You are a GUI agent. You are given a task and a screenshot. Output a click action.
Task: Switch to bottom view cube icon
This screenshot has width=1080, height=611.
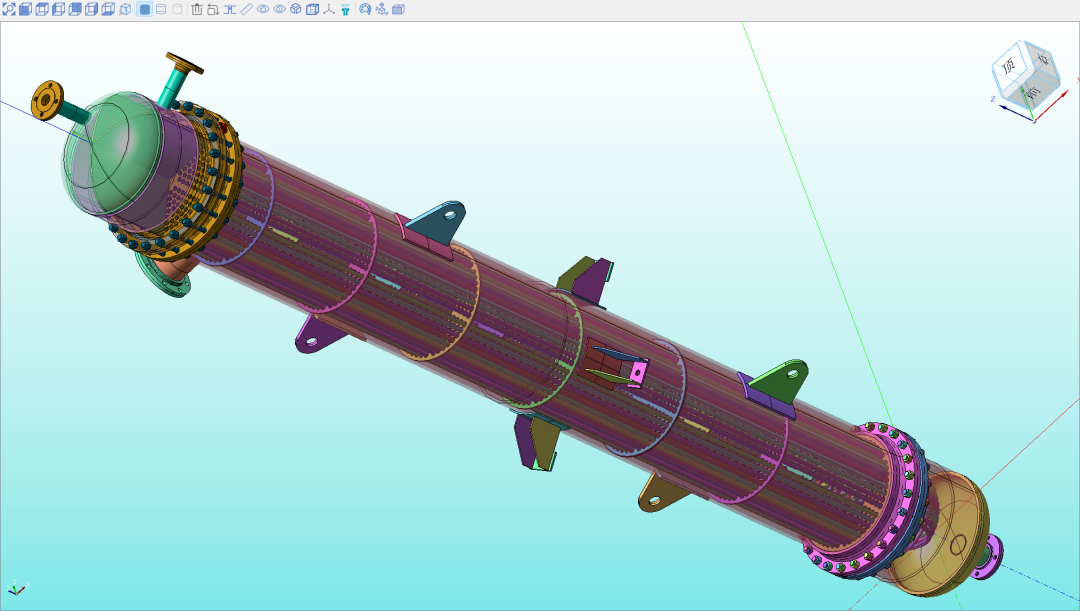pyautogui.click(x=108, y=10)
